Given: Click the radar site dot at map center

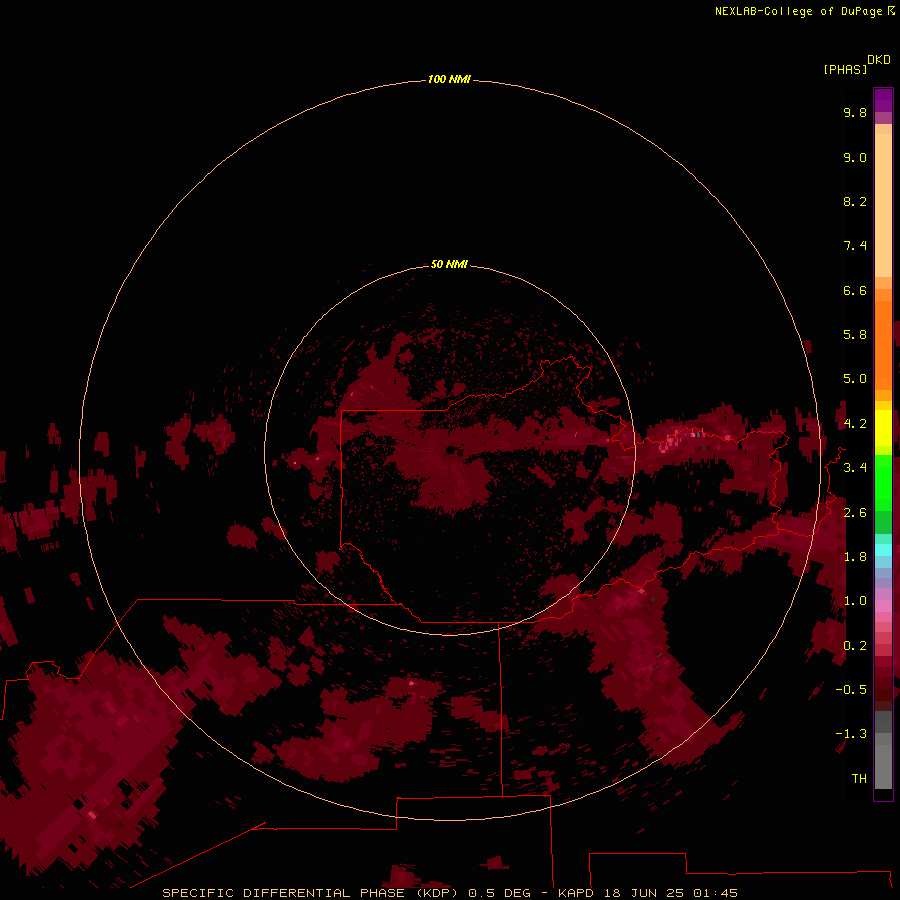Looking at the screenshot, I should [451, 451].
